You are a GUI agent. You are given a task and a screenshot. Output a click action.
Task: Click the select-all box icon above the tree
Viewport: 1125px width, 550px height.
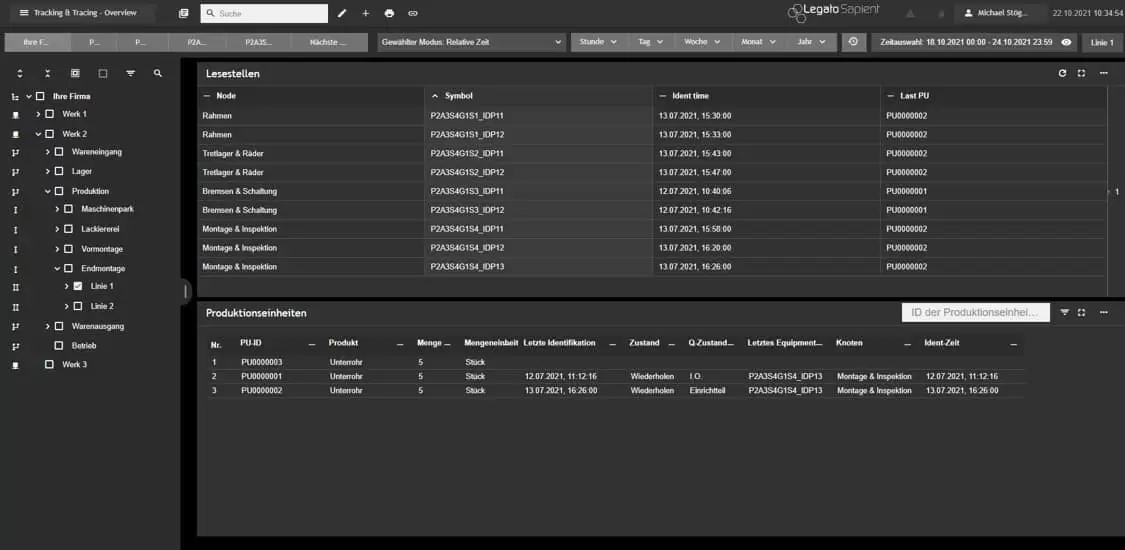point(75,73)
